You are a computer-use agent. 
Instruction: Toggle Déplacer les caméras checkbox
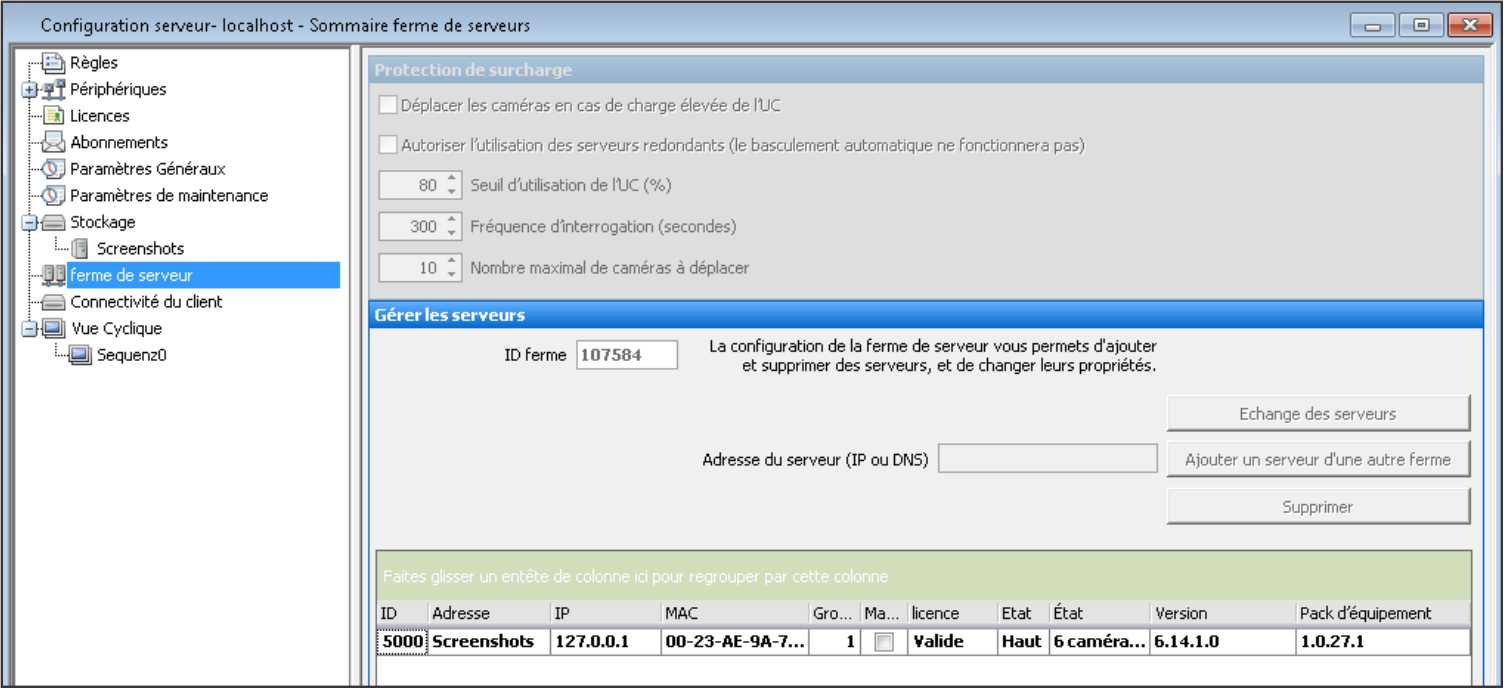click(x=388, y=104)
